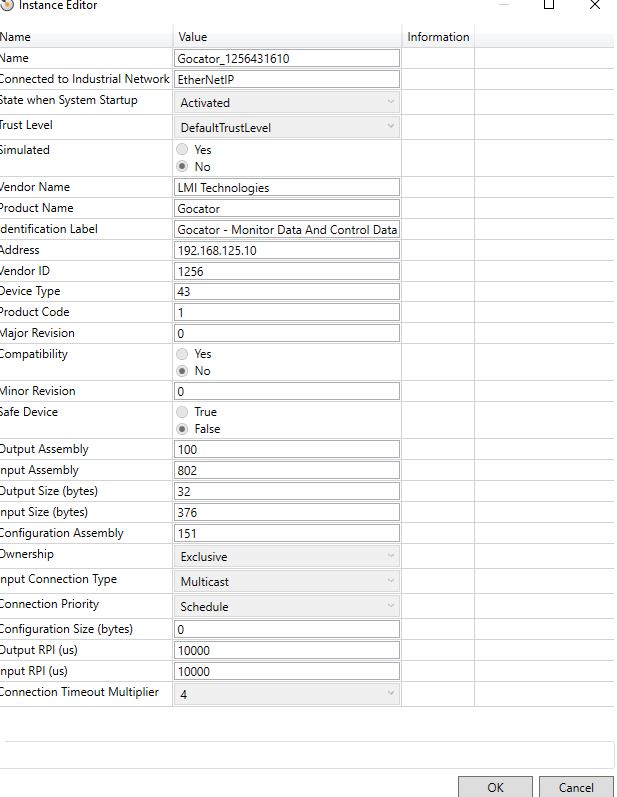
Task: Open Trust Level dropdown
Action: pos(287,127)
